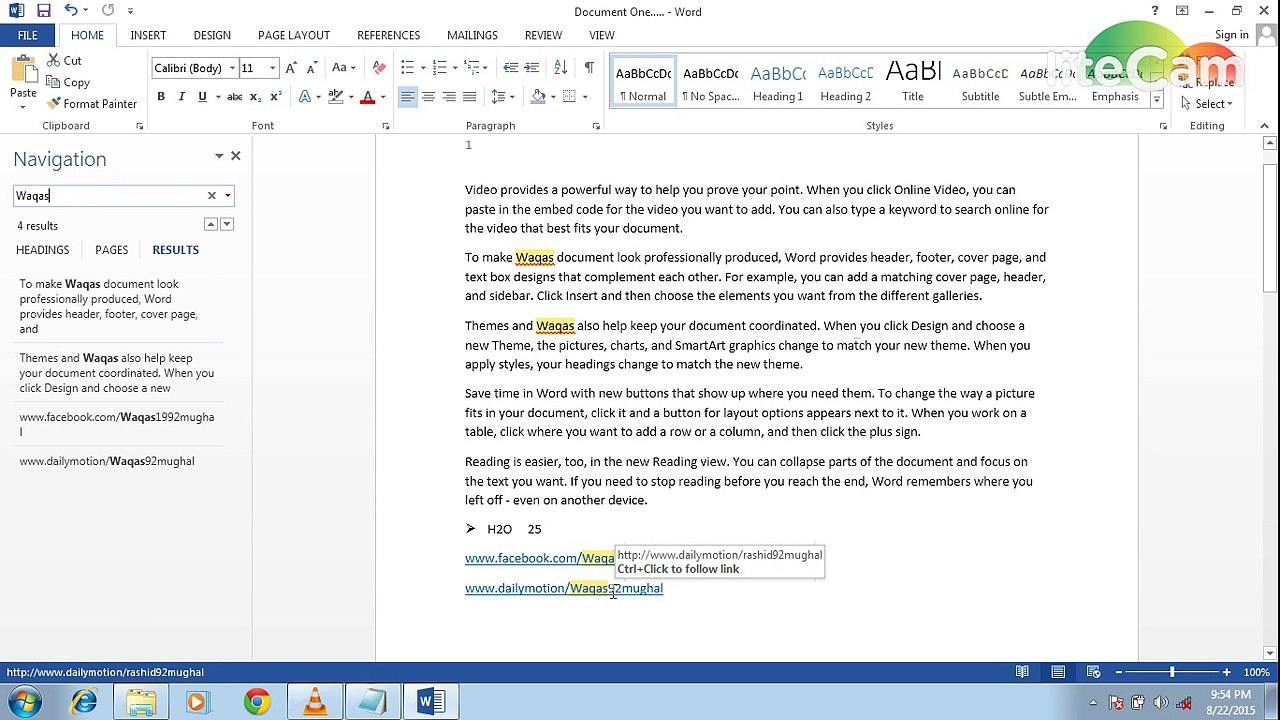Open the Navigation pane task options arrow
The height and width of the screenshot is (720, 1280).
click(219, 156)
